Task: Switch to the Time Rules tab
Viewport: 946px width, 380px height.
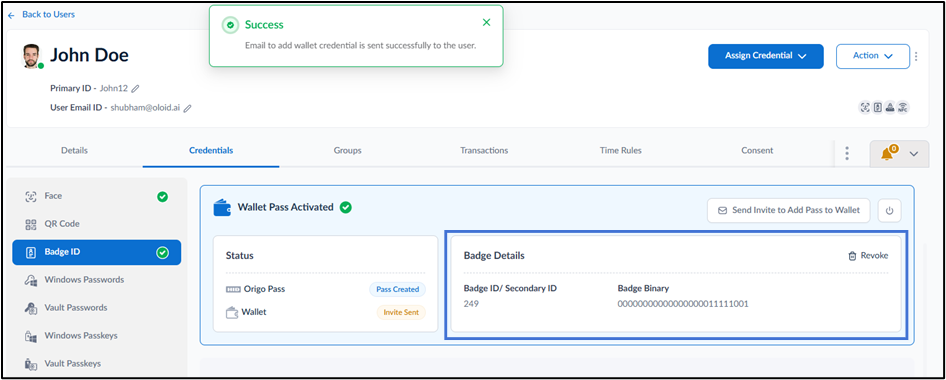Action: (621, 151)
